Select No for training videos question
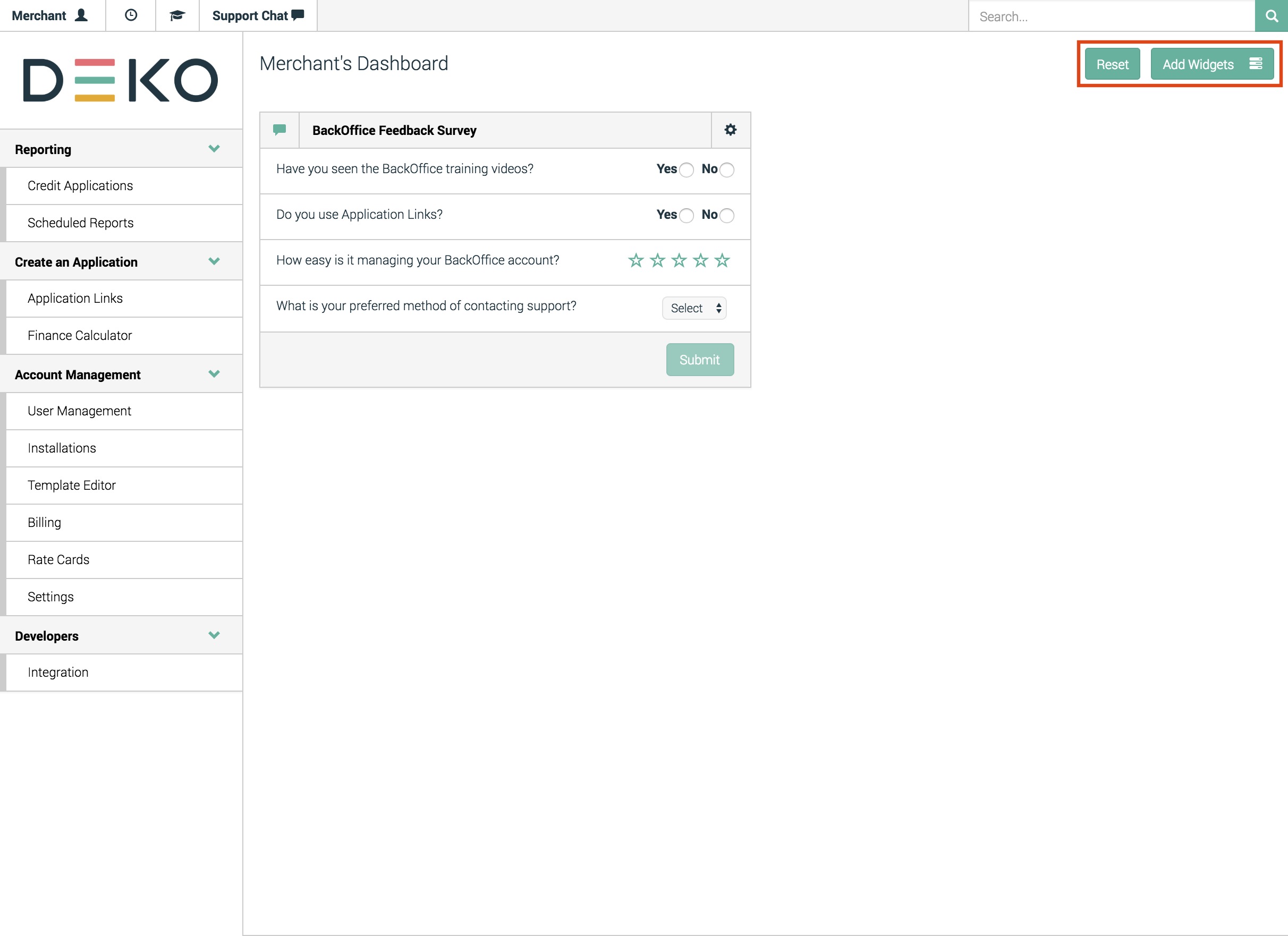 [x=726, y=169]
